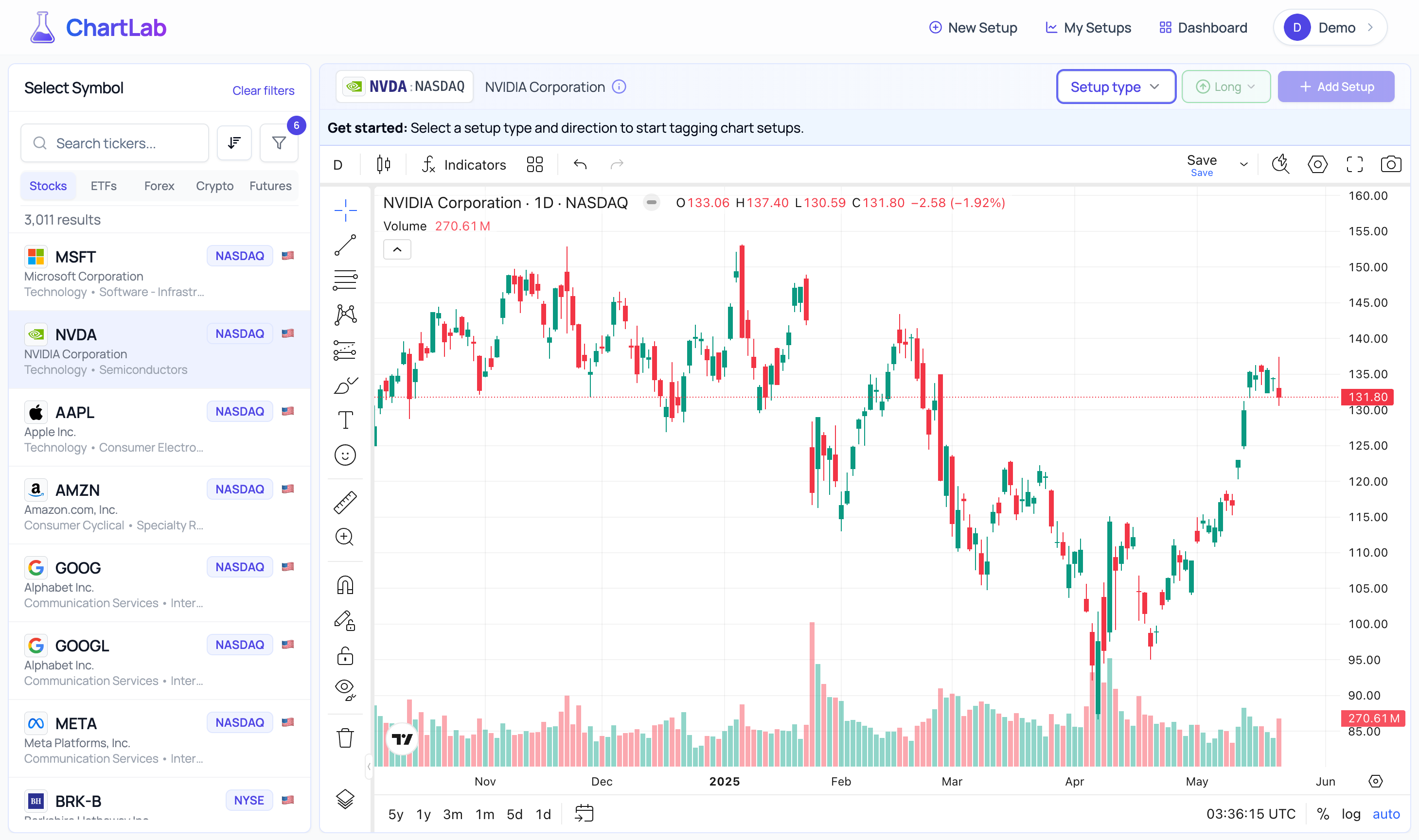Image resolution: width=1419 pixels, height=840 pixels.
Task: Toggle log scale mode
Action: 1350,814
